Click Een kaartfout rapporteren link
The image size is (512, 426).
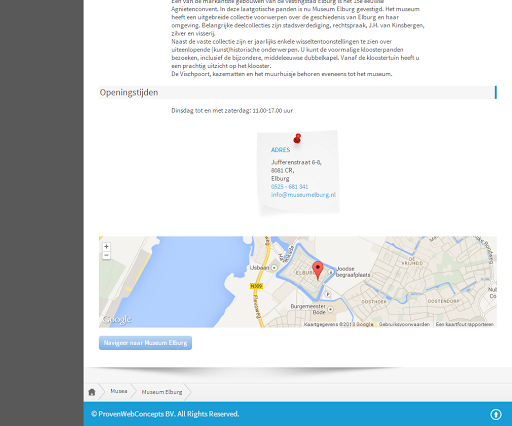point(465,324)
